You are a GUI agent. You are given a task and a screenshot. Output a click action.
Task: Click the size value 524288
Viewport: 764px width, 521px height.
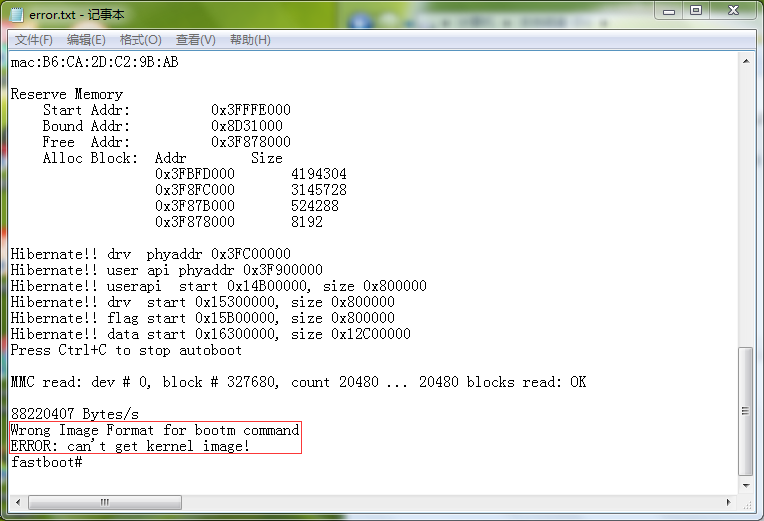[x=315, y=206]
